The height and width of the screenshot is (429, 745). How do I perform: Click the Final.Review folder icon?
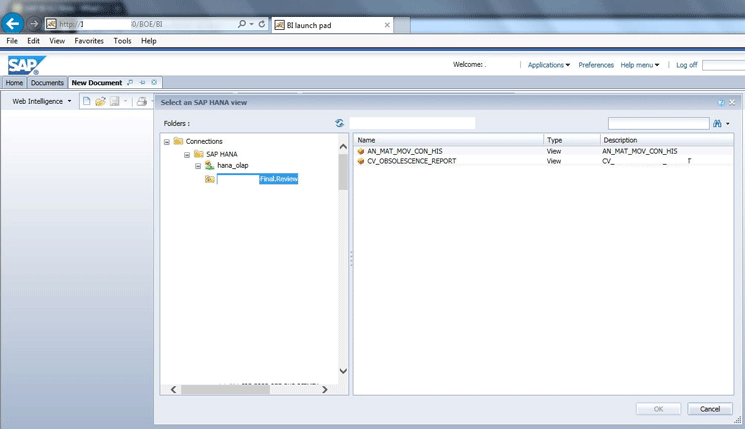[x=210, y=179]
